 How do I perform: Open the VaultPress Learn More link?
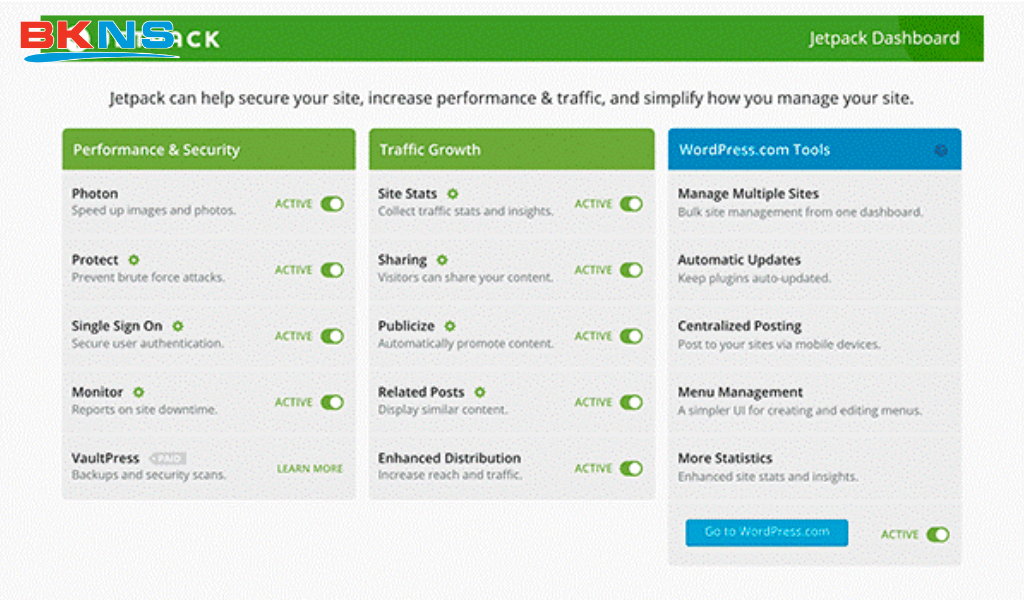310,469
